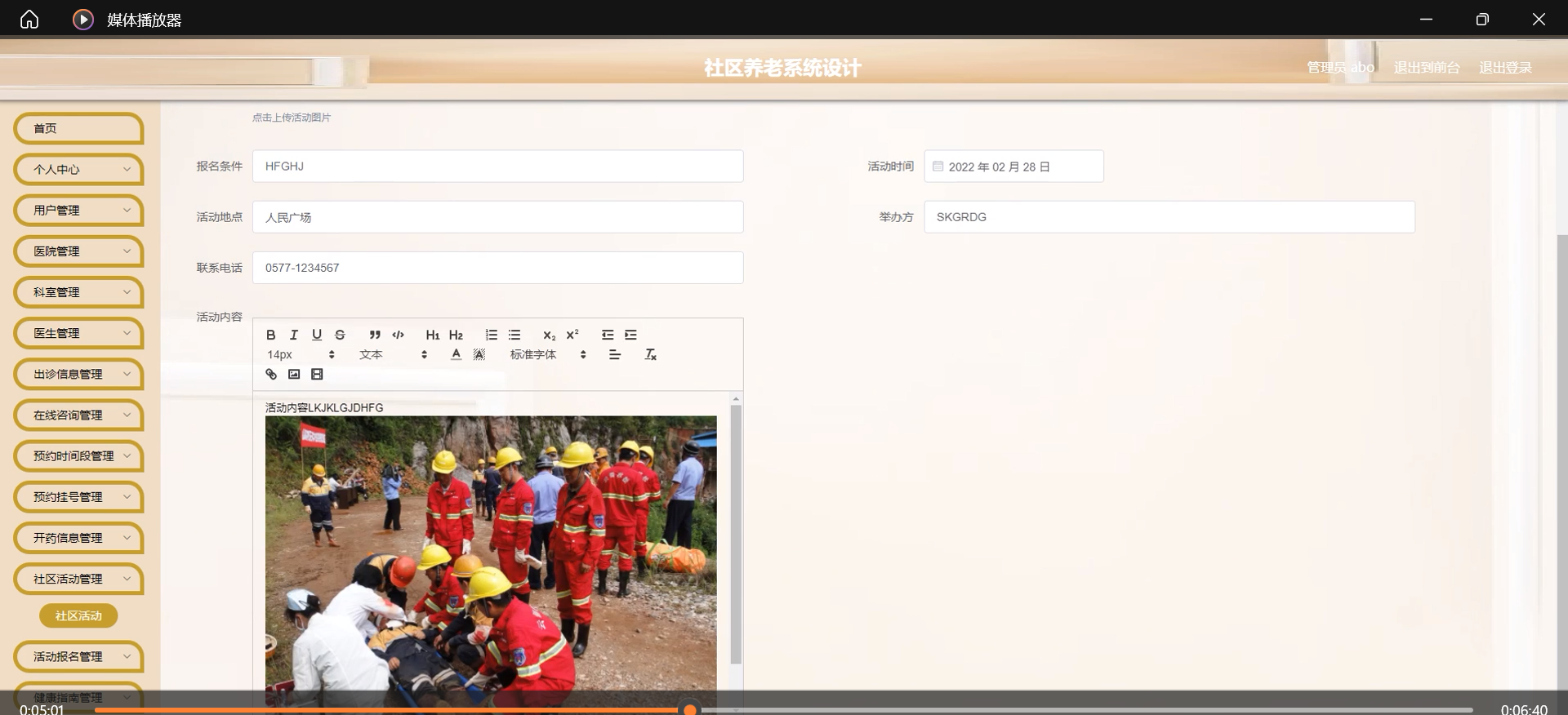Viewport: 1568px width, 715px height.
Task: Open the 活动时间 date field
Action: click(1013, 167)
